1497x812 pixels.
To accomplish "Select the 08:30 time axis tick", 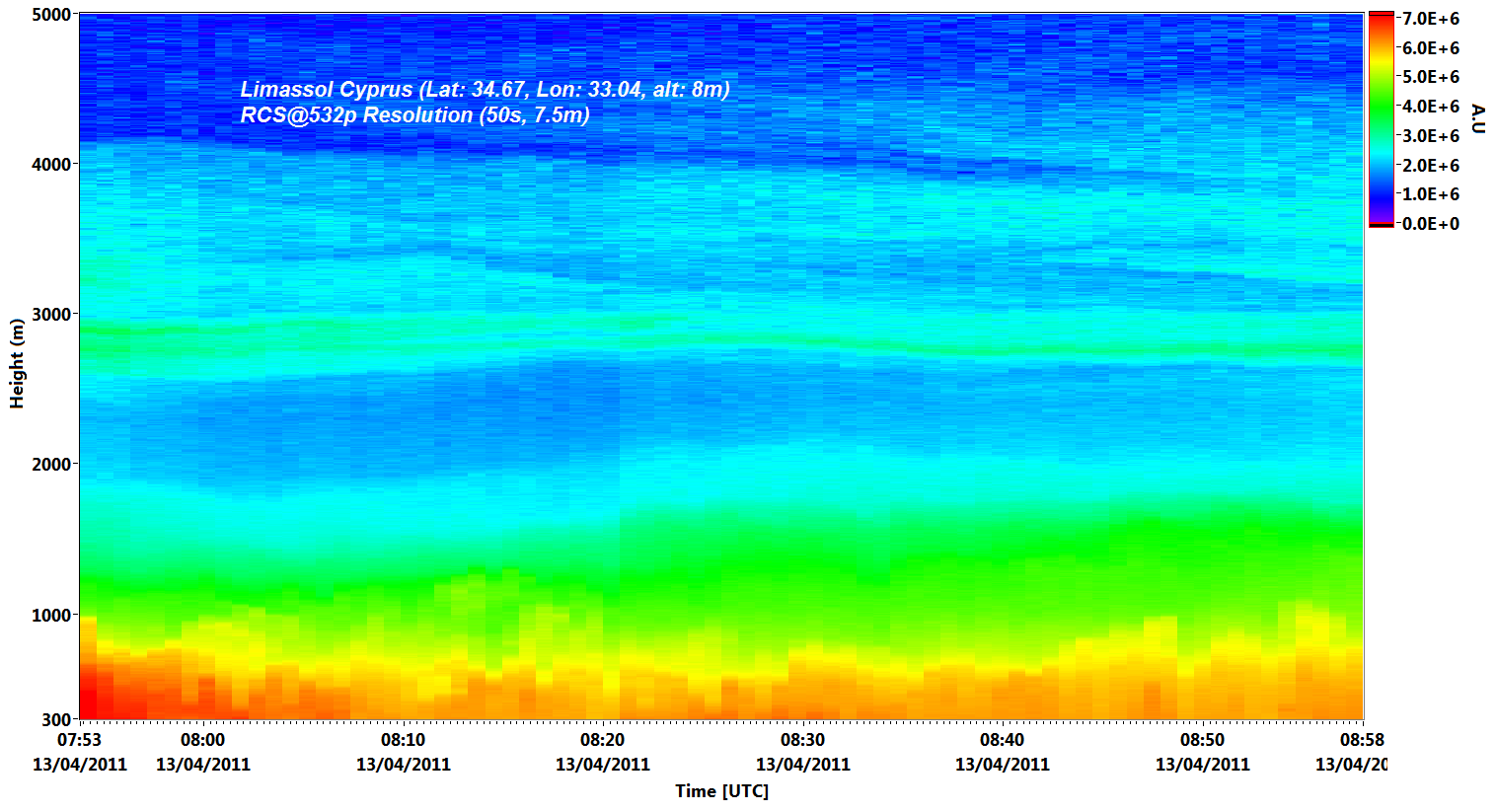I will (802, 740).
